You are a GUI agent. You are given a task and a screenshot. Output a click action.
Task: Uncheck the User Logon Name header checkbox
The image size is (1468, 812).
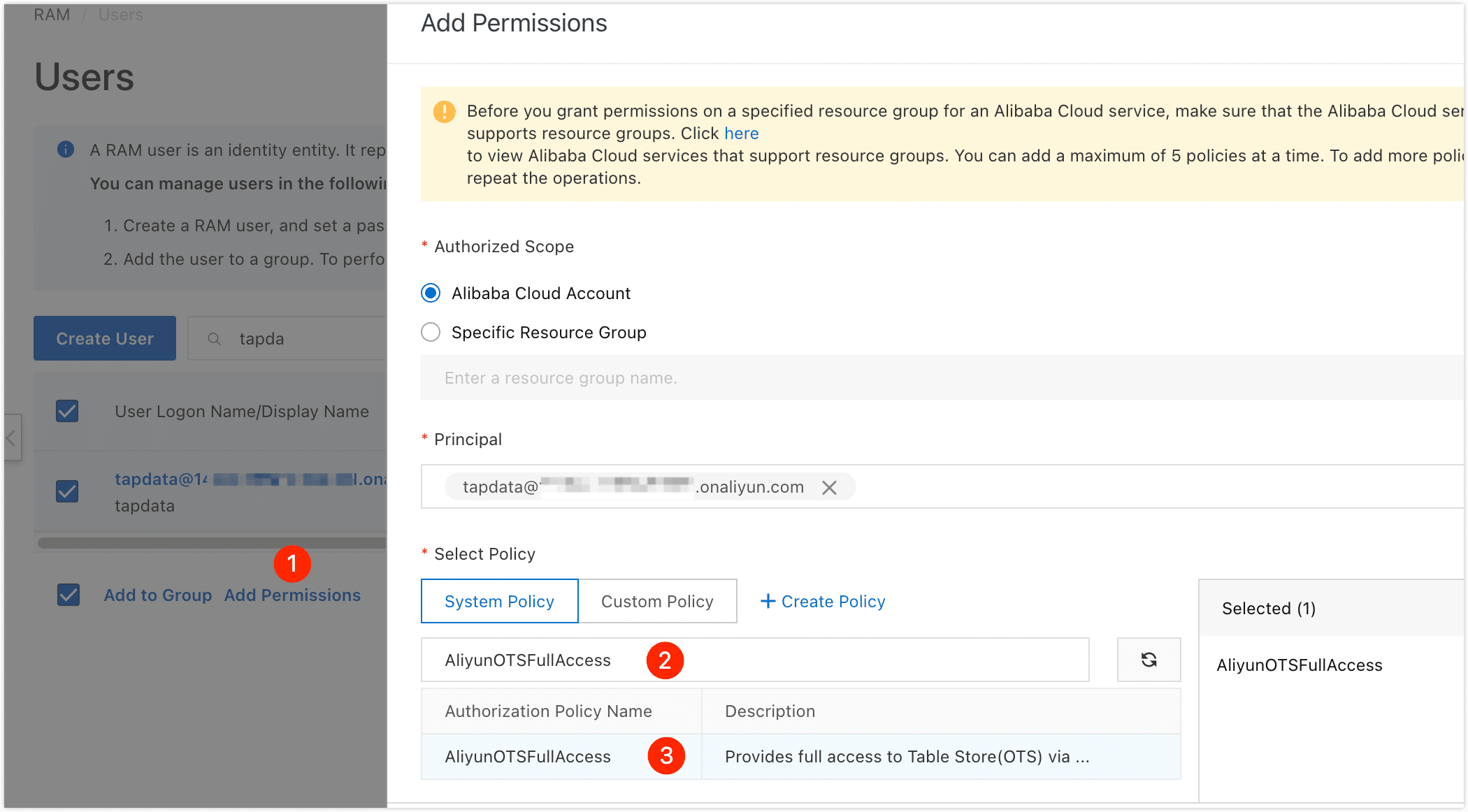(66, 412)
